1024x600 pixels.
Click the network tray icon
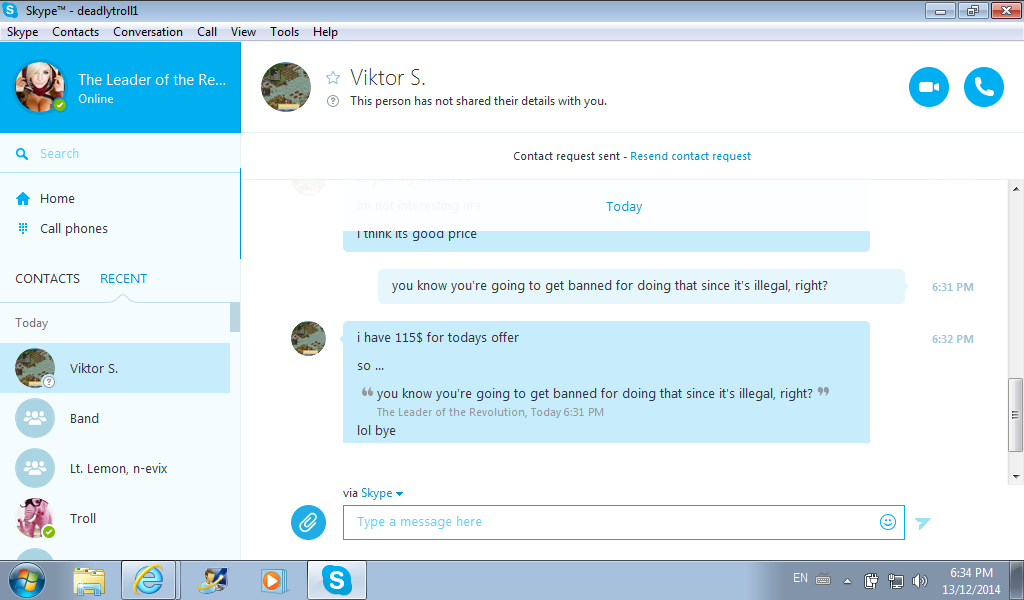pos(895,580)
